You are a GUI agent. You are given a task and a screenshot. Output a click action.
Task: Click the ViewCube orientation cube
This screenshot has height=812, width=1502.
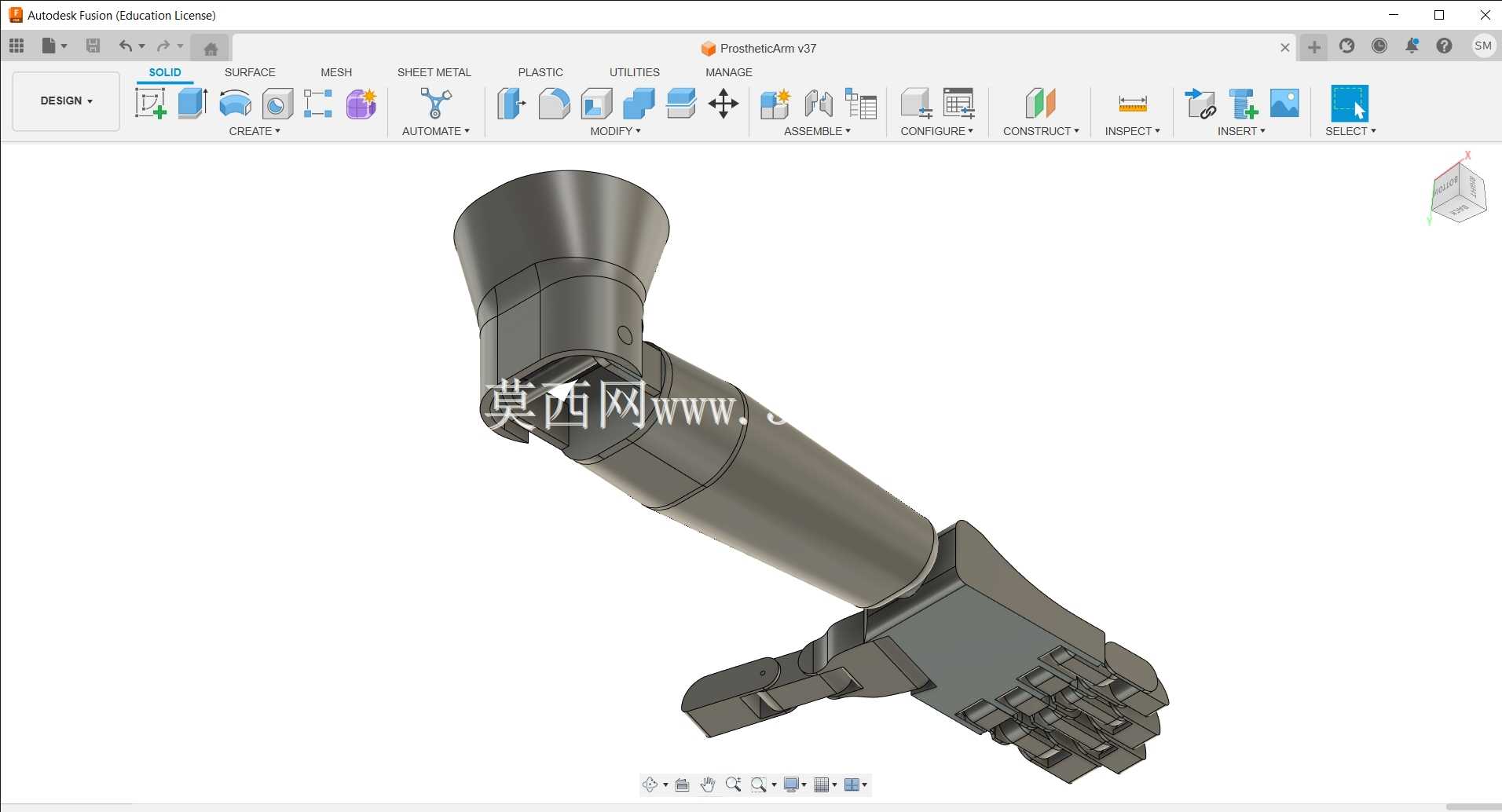[1458, 191]
